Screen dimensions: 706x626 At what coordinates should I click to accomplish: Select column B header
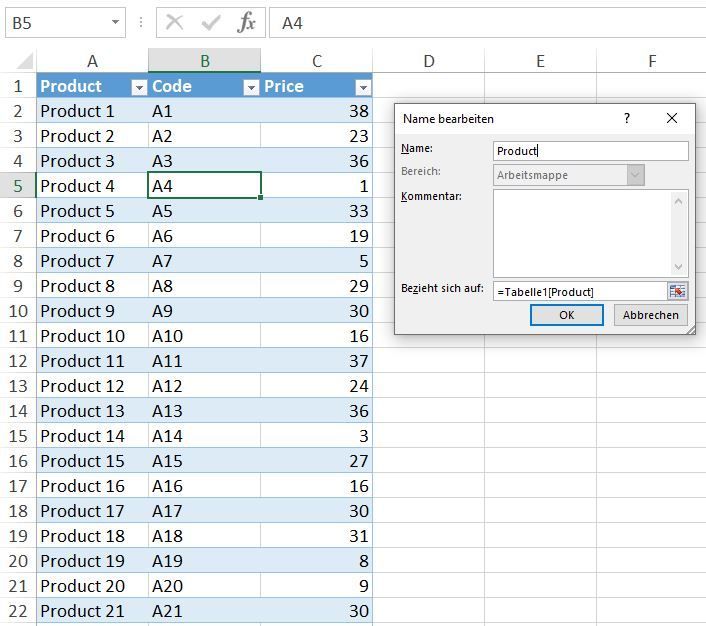(x=204, y=61)
